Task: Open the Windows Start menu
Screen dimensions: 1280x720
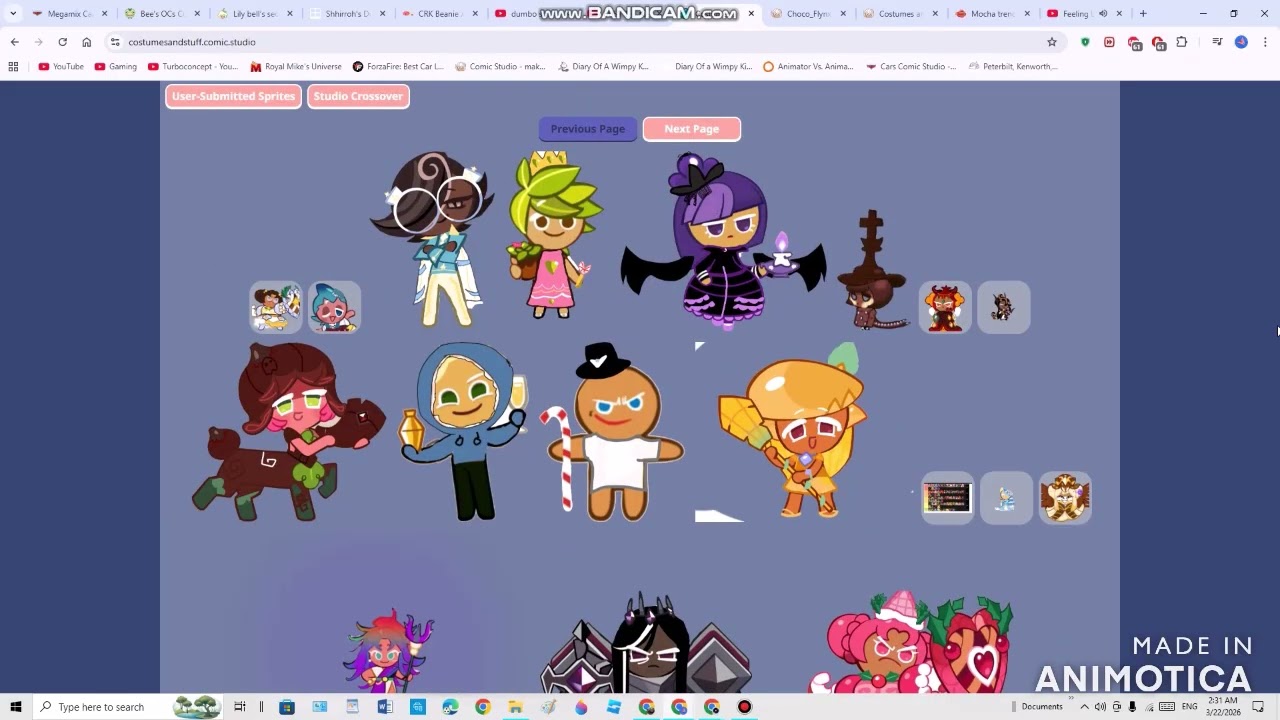Action: click(16, 707)
